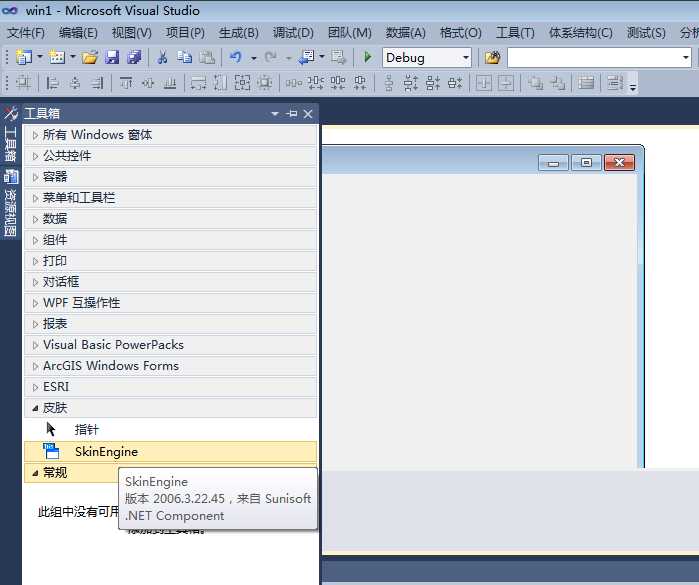Image resolution: width=699 pixels, height=585 pixels.
Task: Click the Copy toolbar icon
Action: [x=184, y=57]
